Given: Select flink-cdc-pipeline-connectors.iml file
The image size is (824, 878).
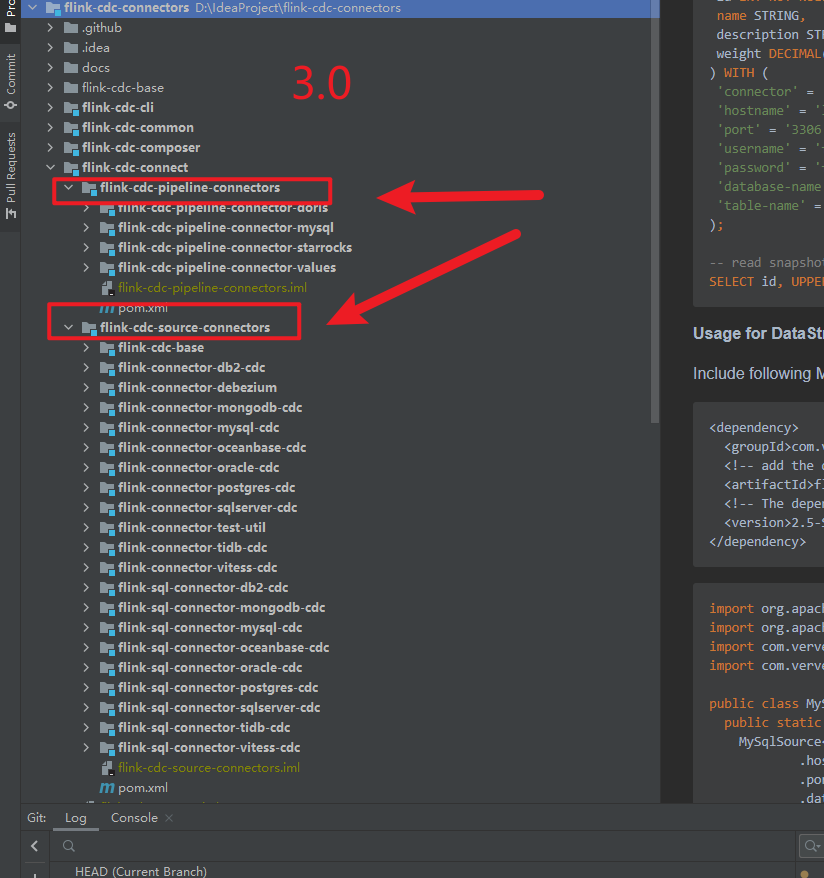Looking at the screenshot, I should (x=212, y=287).
